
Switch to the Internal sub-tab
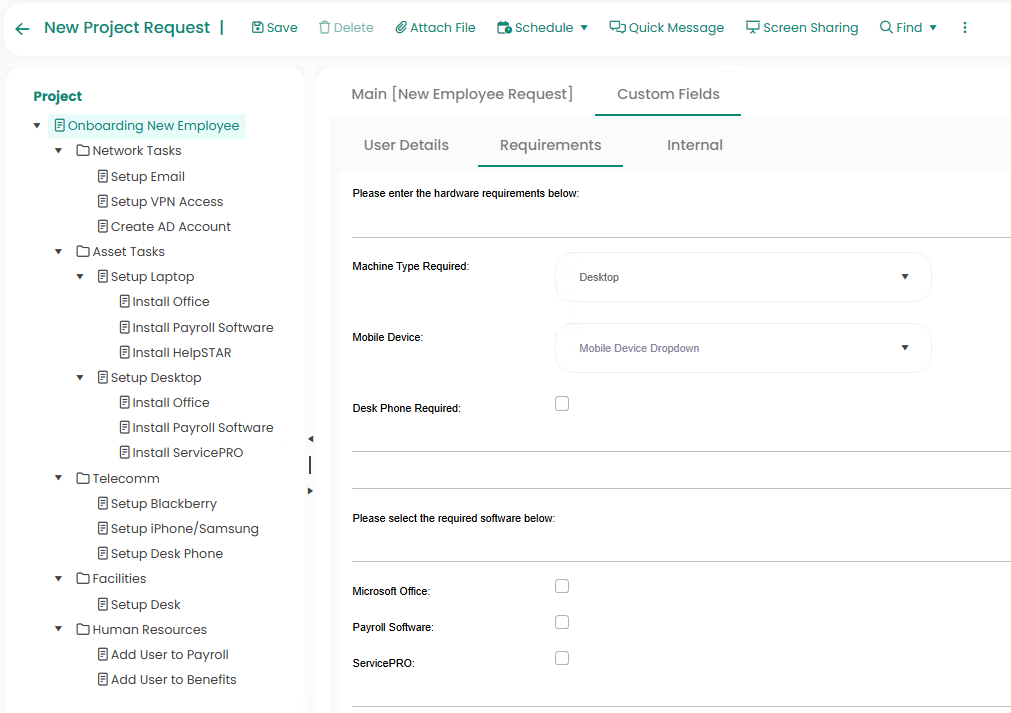(x=694, y=145)
